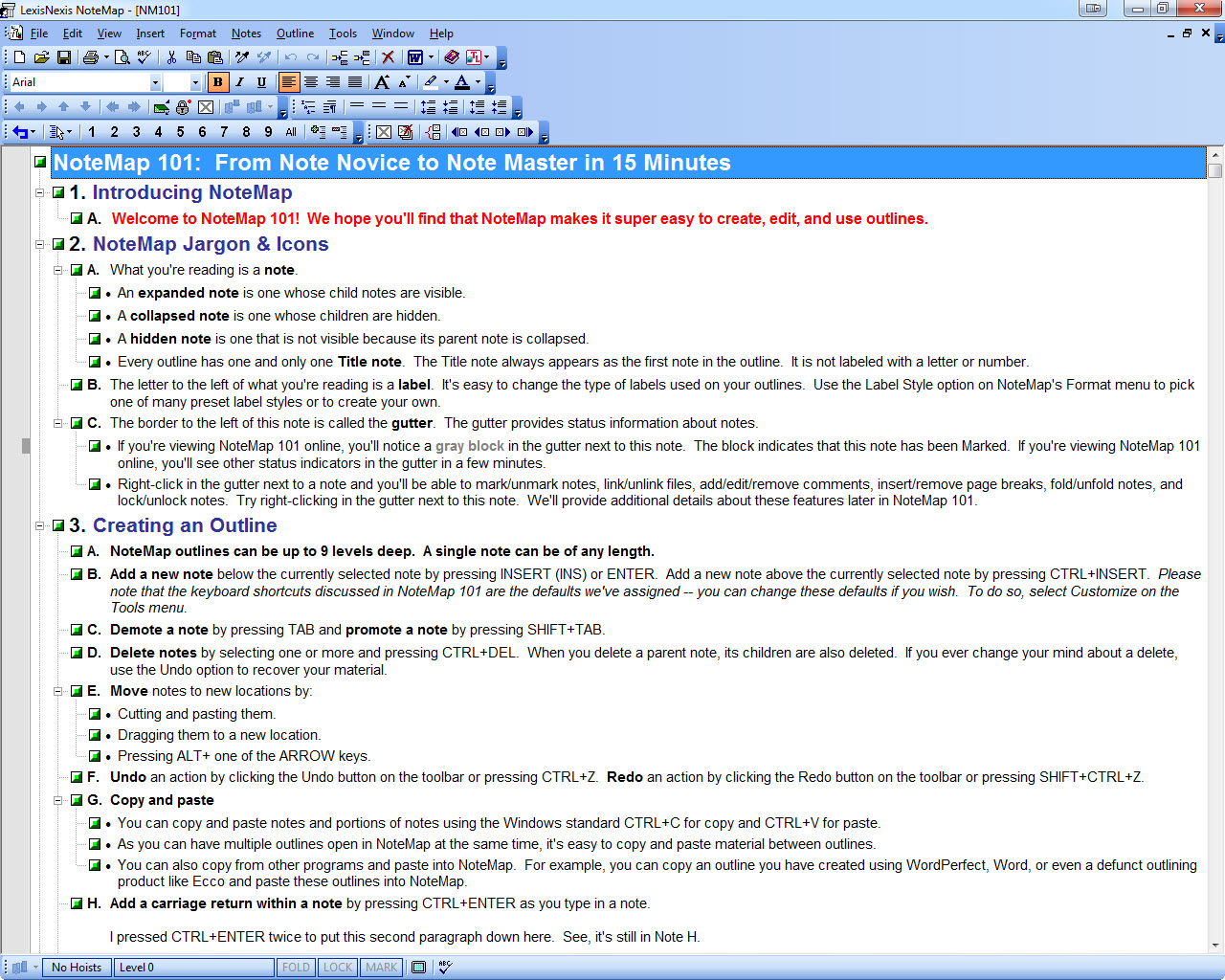Collapse the '3. Creating an Outline' section
Image resolution: width=1225 pixels, height=980 pixels.
40,525
